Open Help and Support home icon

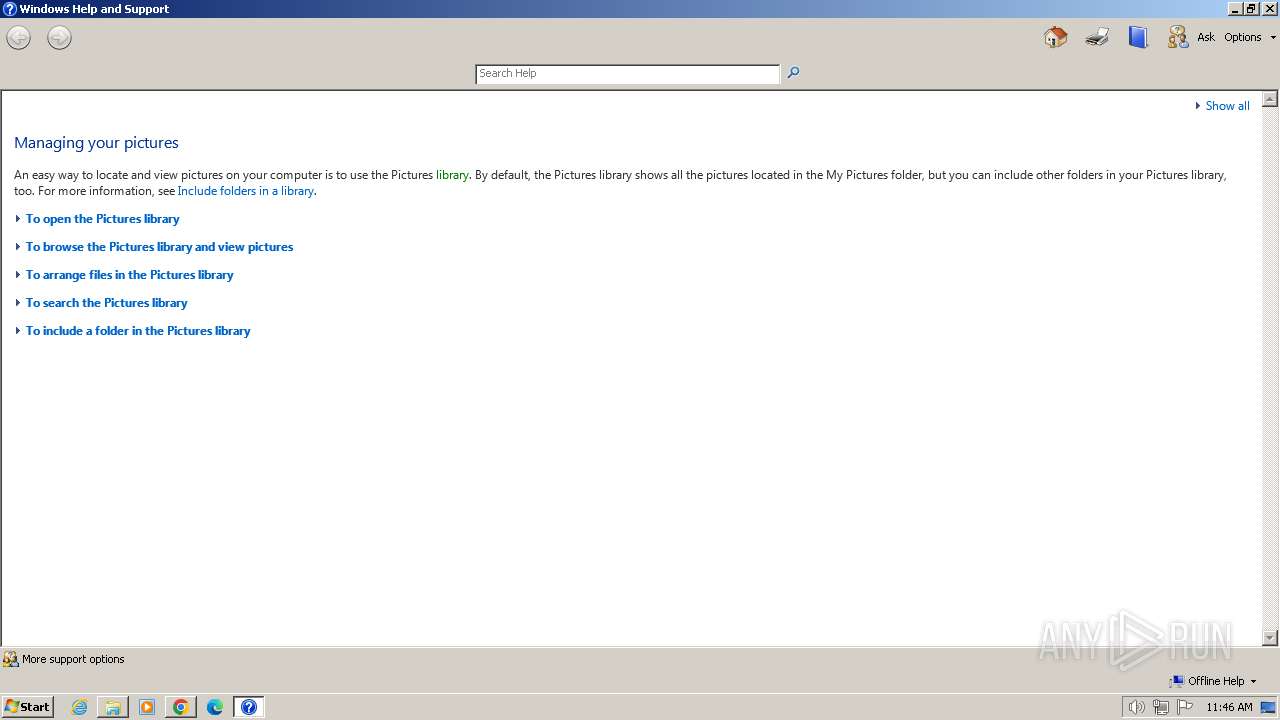tap(1055, 37)
